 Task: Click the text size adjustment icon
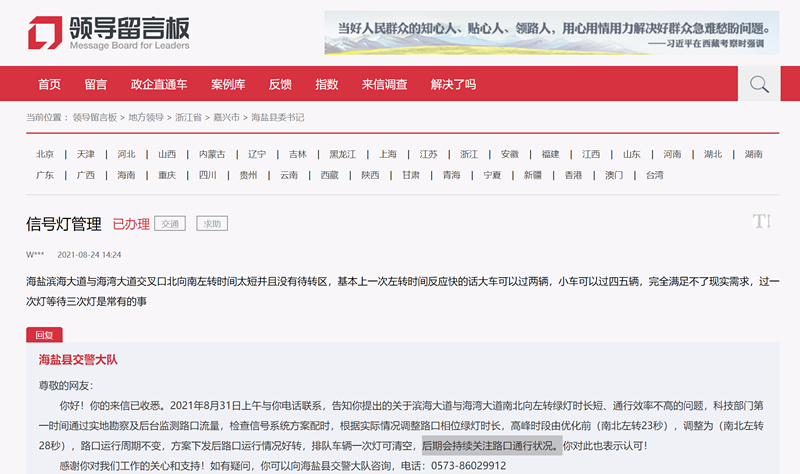761,221
